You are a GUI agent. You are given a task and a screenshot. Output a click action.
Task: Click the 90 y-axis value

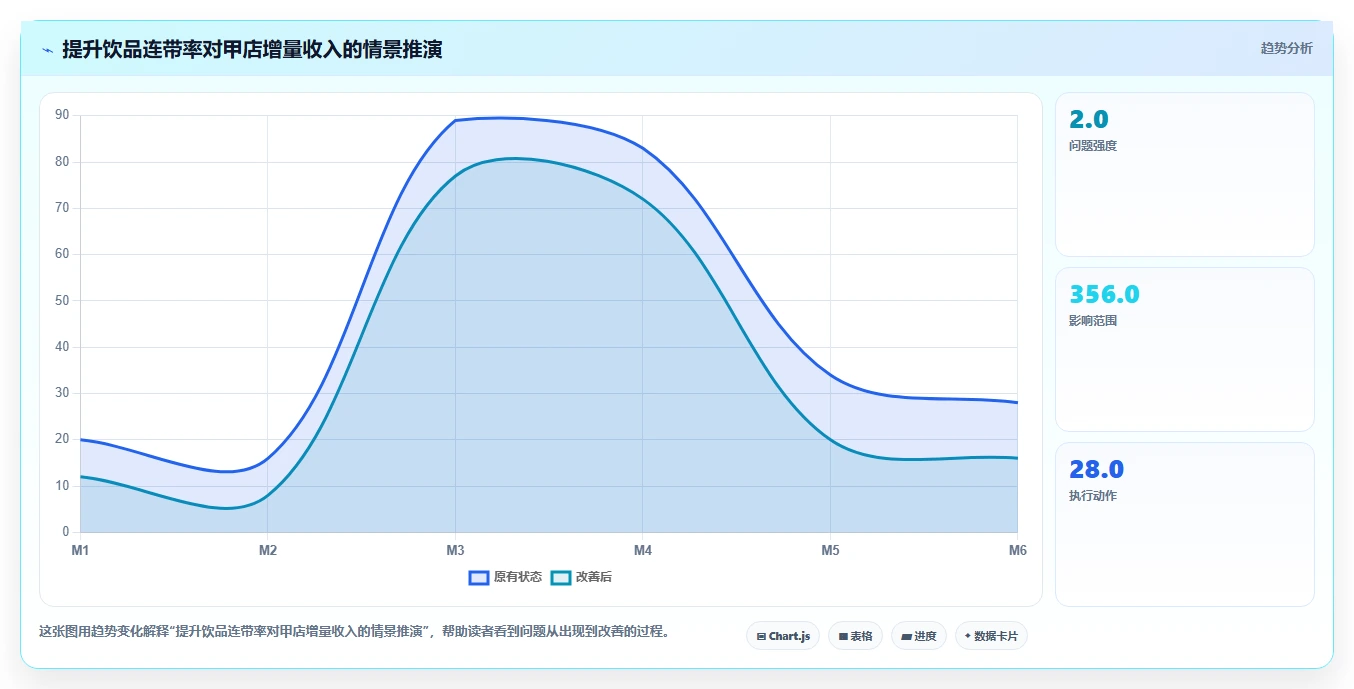62,115
